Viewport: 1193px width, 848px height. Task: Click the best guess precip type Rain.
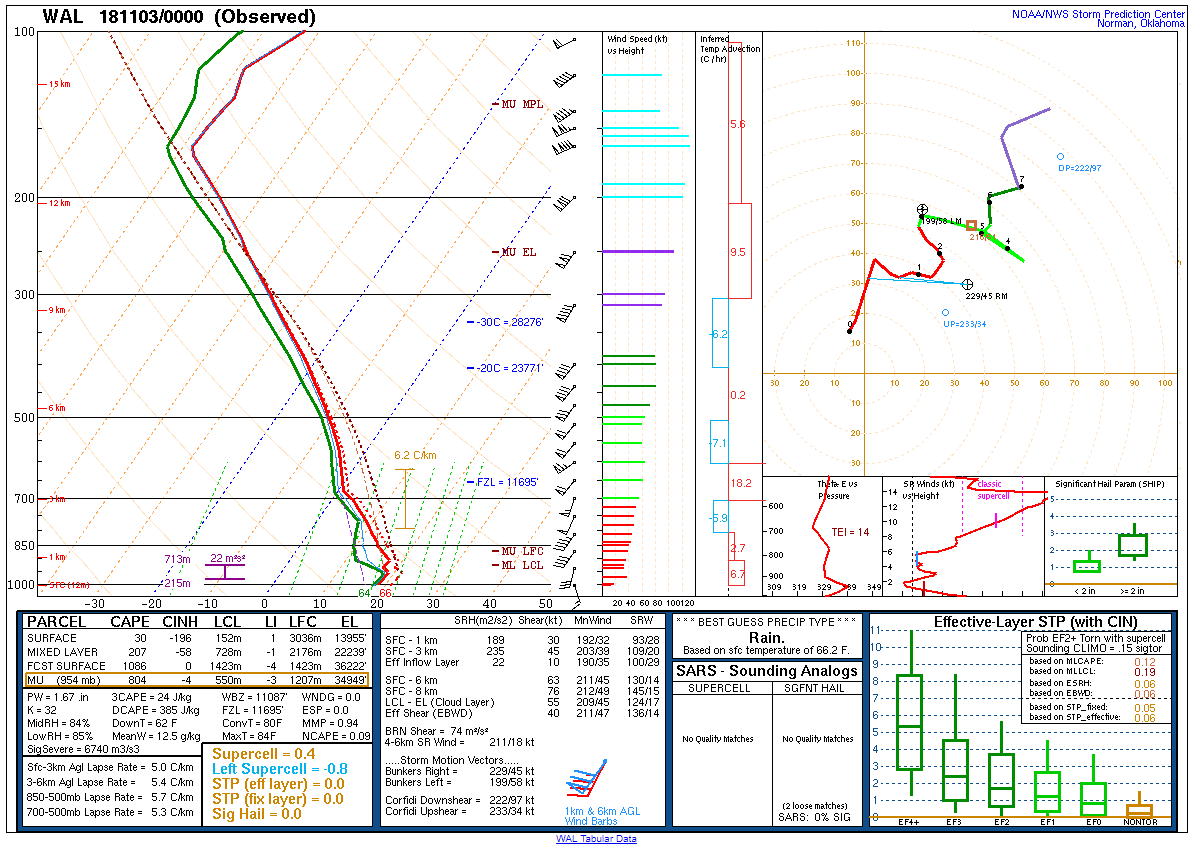coord(767,637)
